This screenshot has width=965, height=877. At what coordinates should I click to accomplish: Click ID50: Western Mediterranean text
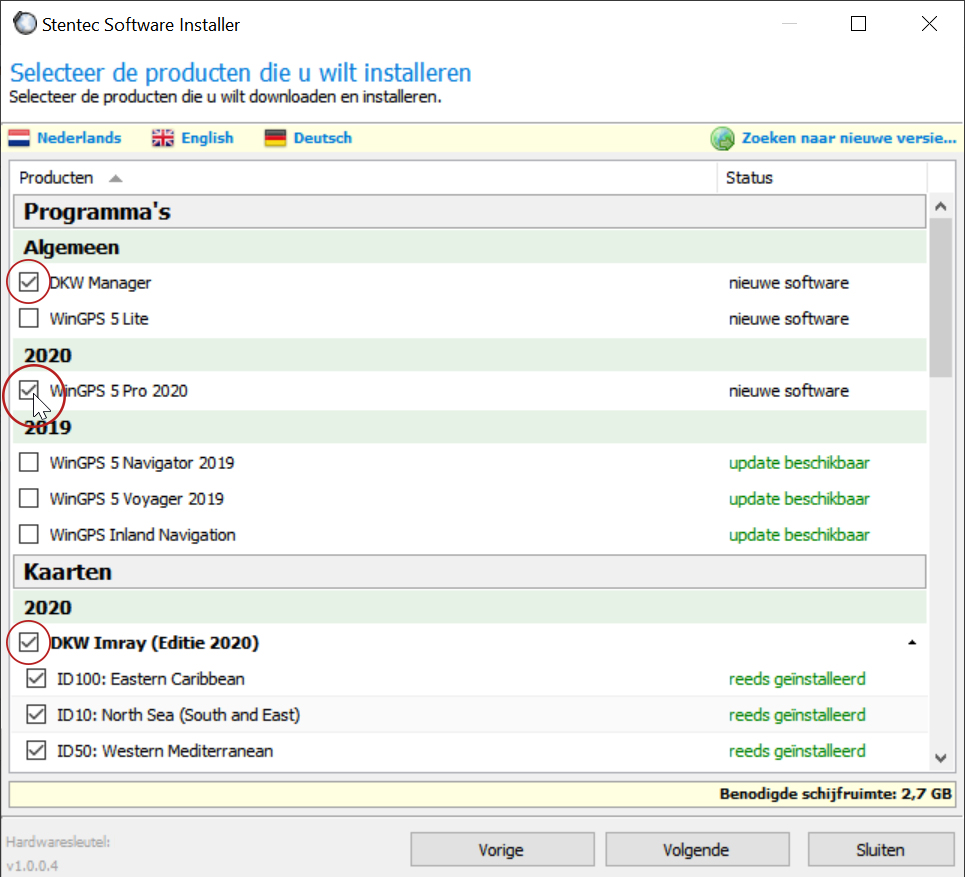click(x=165, y=751)
